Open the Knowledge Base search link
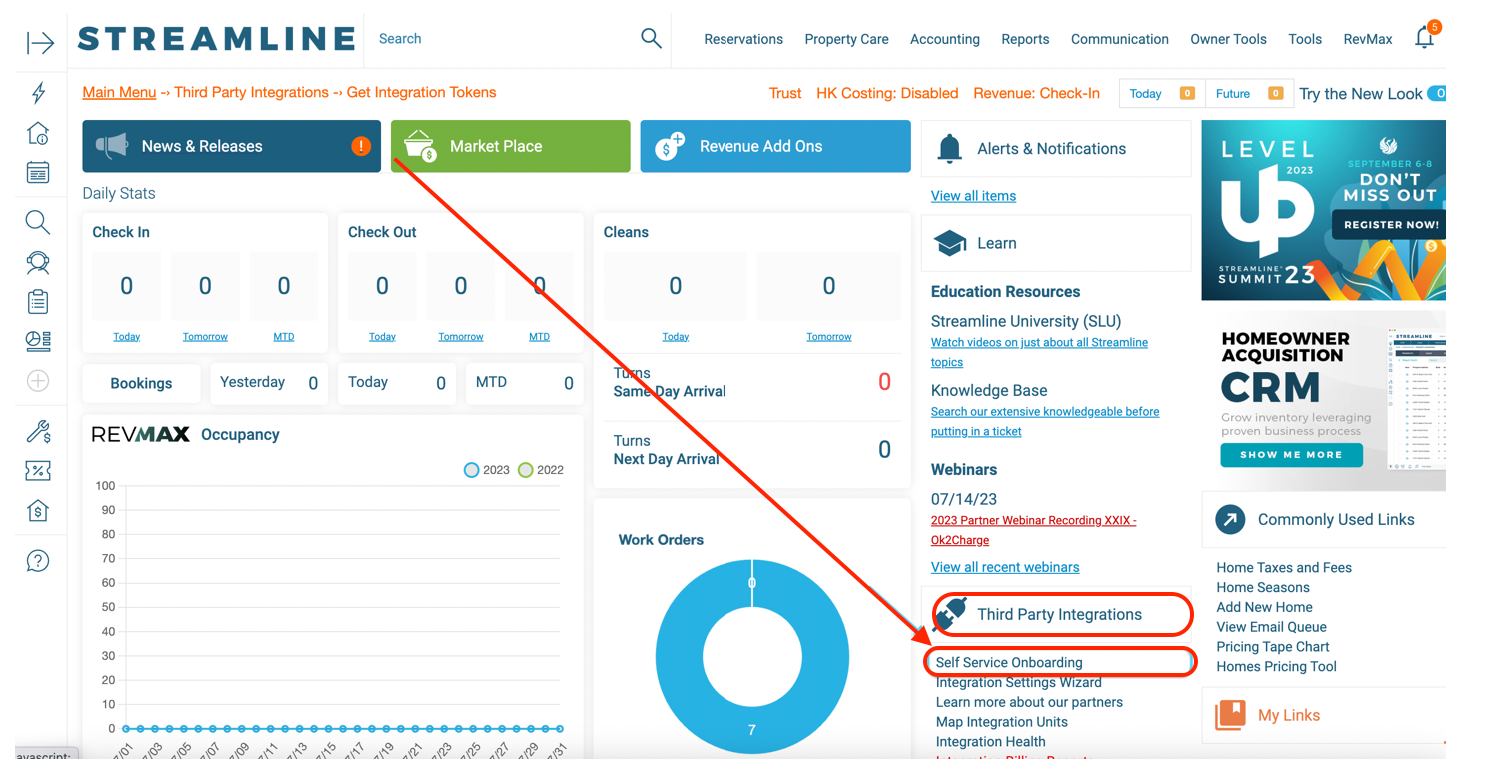This screenshot has width=1500, height=776. 1045,421
